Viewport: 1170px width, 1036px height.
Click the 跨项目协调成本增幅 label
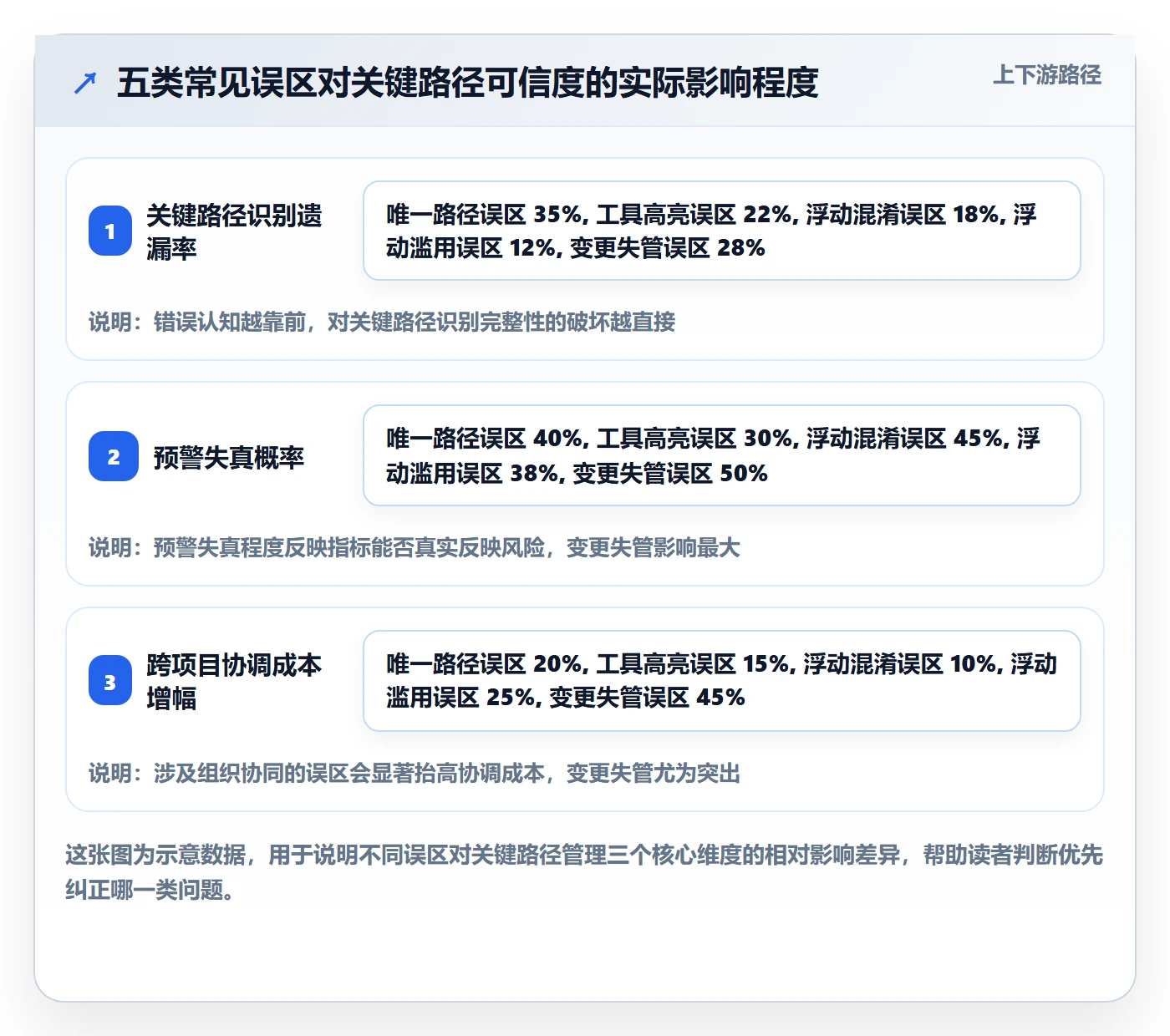pos(235,681)
